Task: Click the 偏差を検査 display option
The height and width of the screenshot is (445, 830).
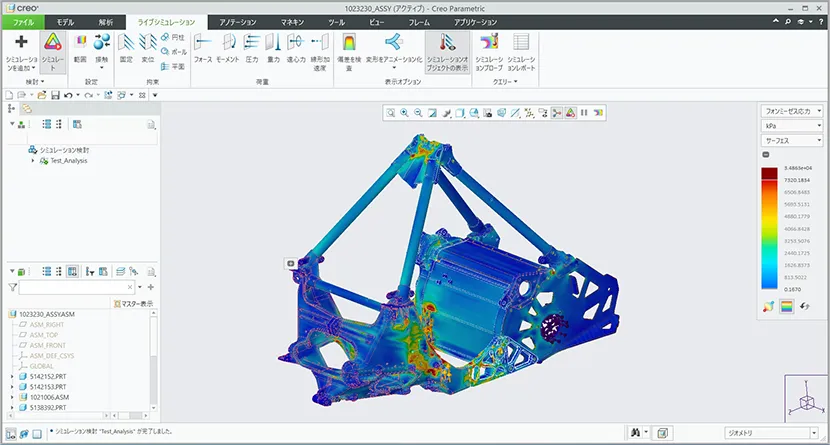Action: click(x=349, y=52)
